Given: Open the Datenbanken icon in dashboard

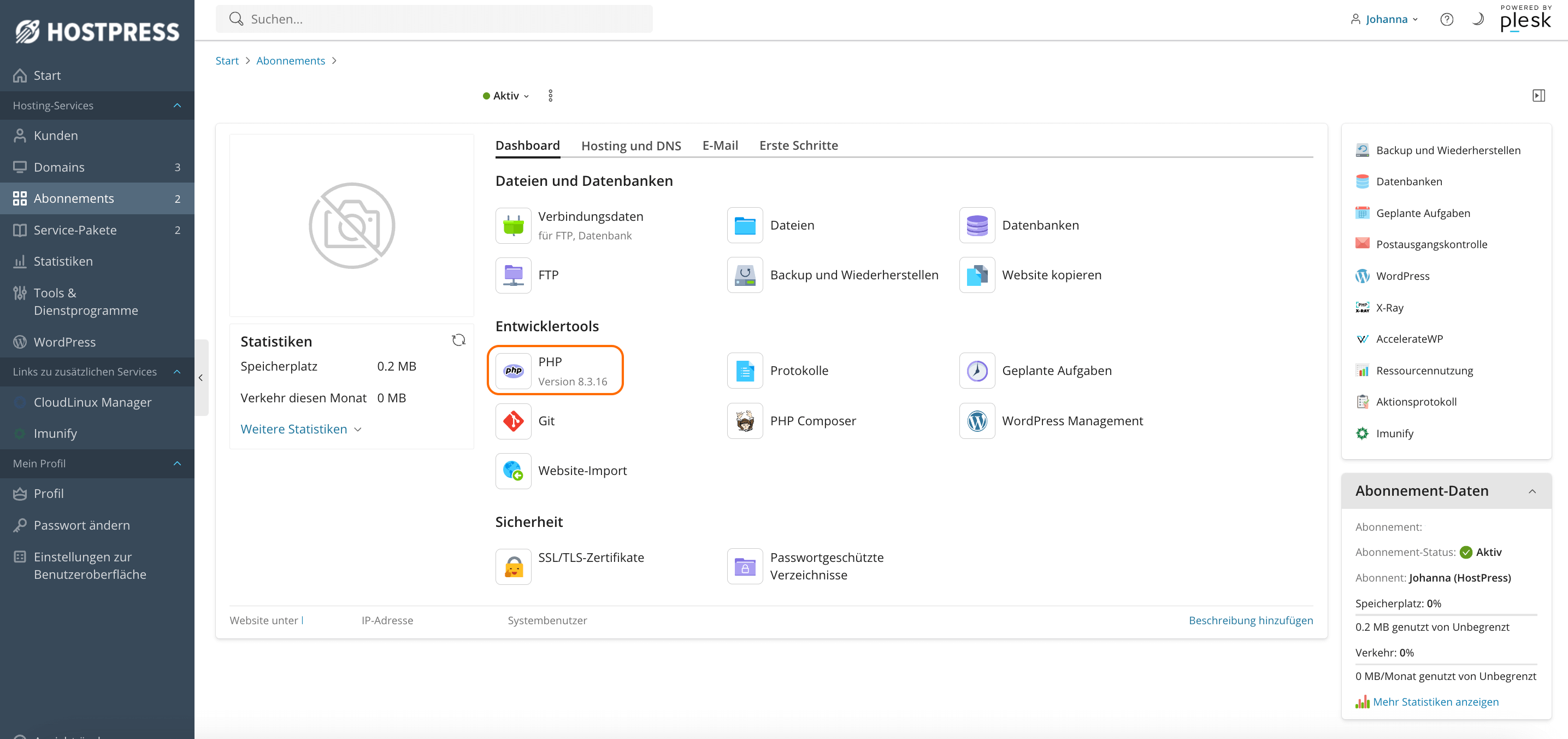Looking at the screenshot, I should pyautogui.click(x=977, y=225).
